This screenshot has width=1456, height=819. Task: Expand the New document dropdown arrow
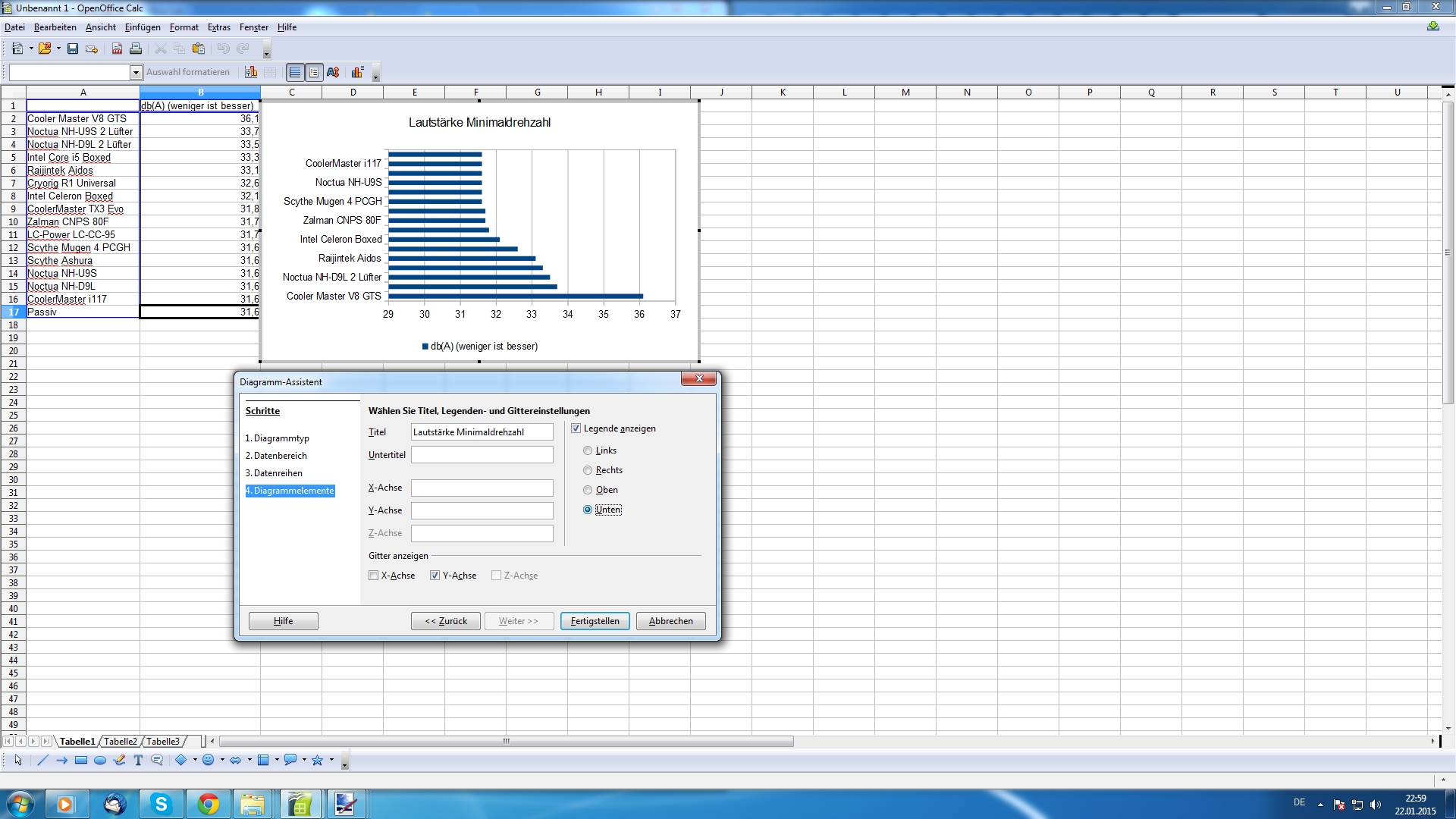[x=31, y=49]
